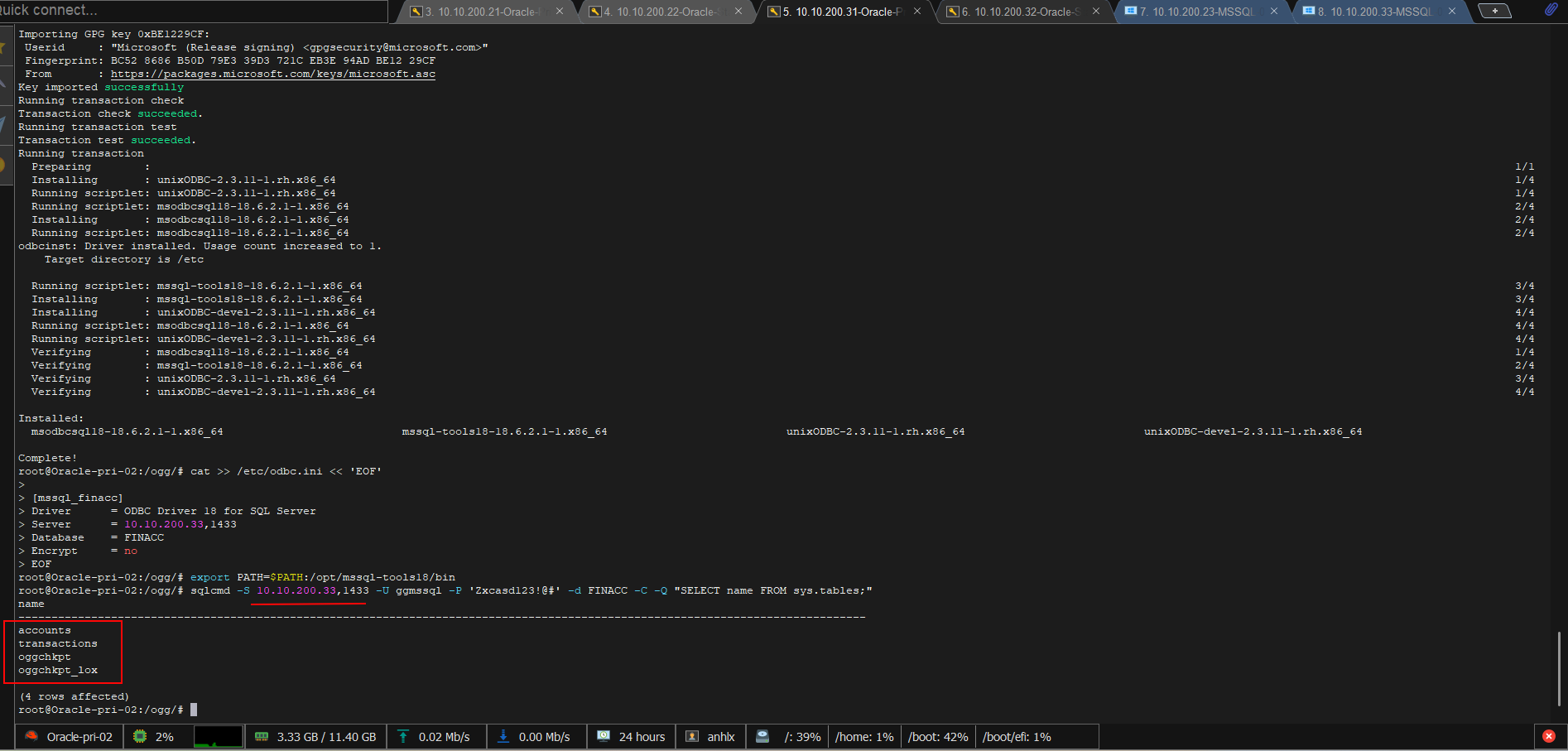Click the 3.33 GB / 11.40 GB memory entry
The width and height of the screenshot is (1568, 751).
point(326,737)
